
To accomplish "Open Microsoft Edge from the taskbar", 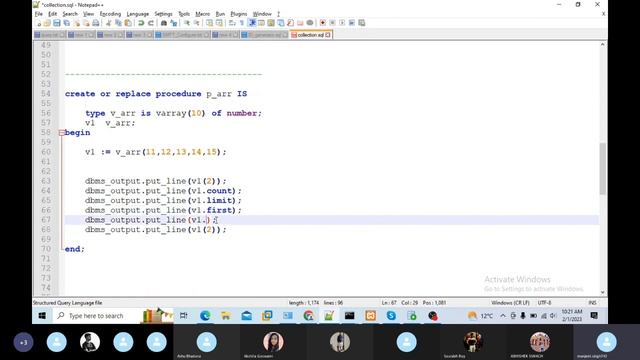I will (x=205, y=316).
